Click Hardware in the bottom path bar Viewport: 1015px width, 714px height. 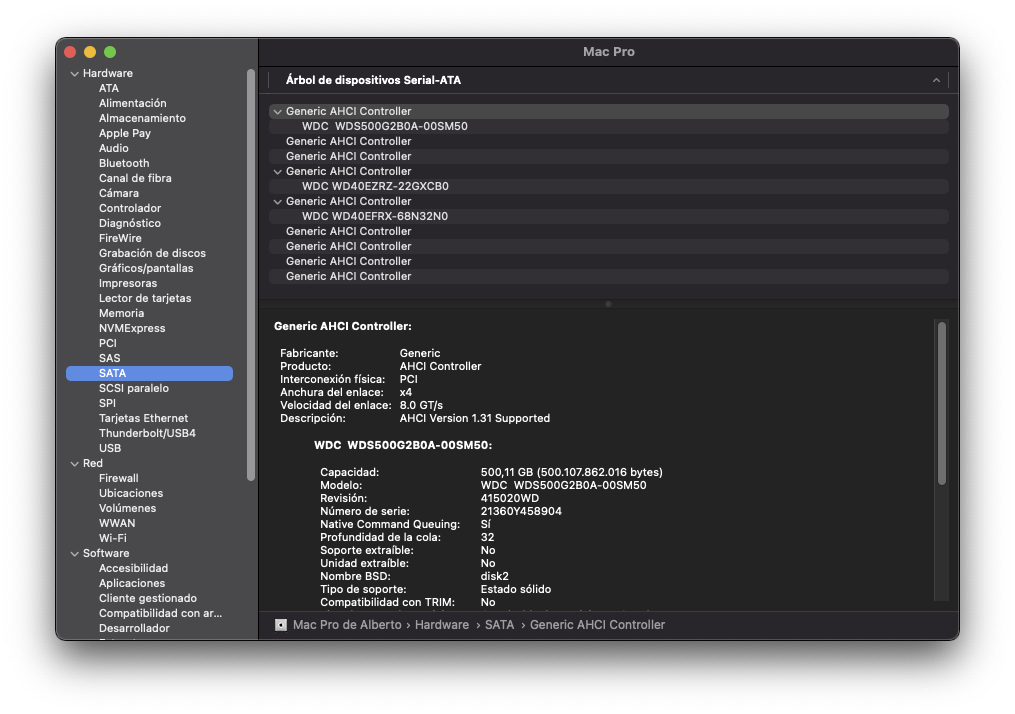click(x=441, y=625)
